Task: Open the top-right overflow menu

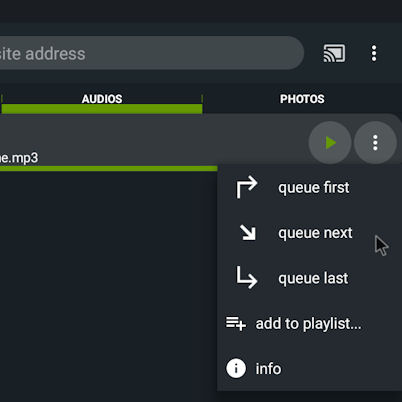Action: point(374,53)
